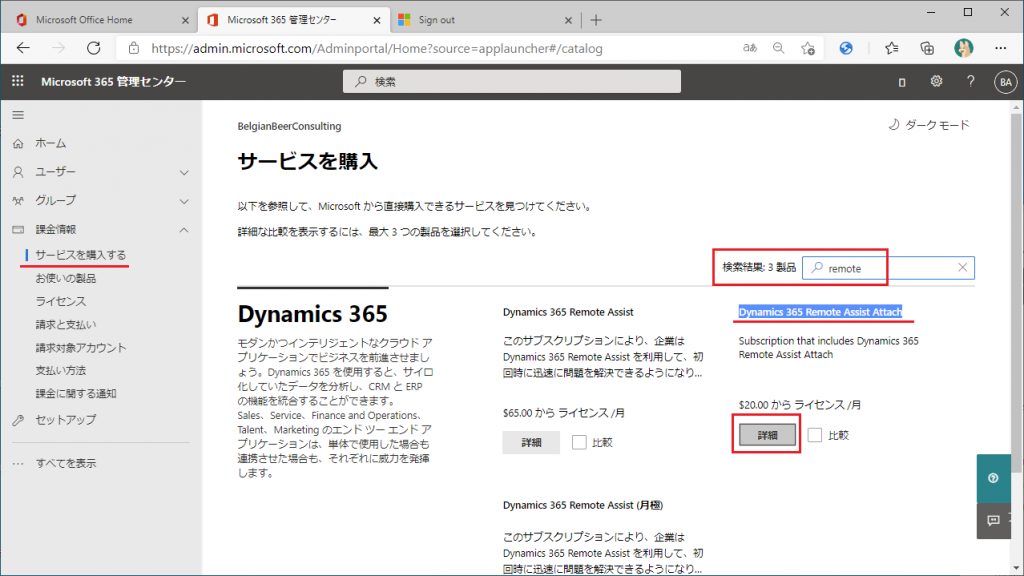Open the browser Favorites list icon

click(891, 48)
